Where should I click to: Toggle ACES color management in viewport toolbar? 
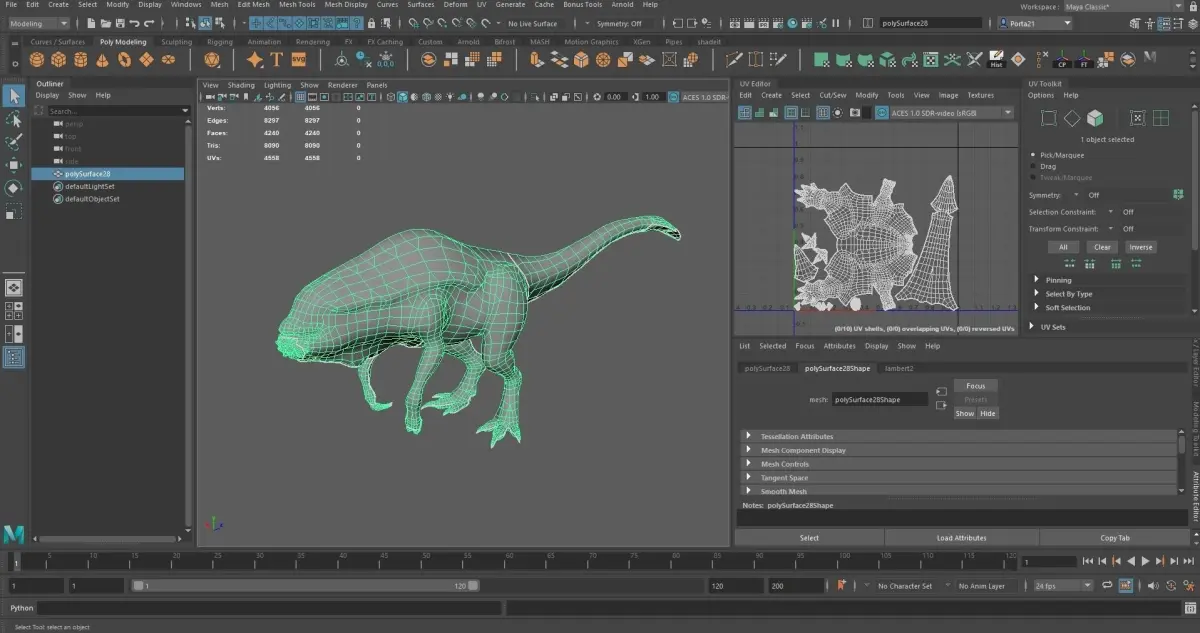tap(674, 97)
